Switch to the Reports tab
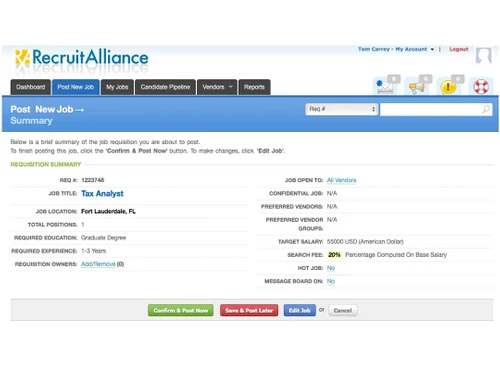 [254, 87]
